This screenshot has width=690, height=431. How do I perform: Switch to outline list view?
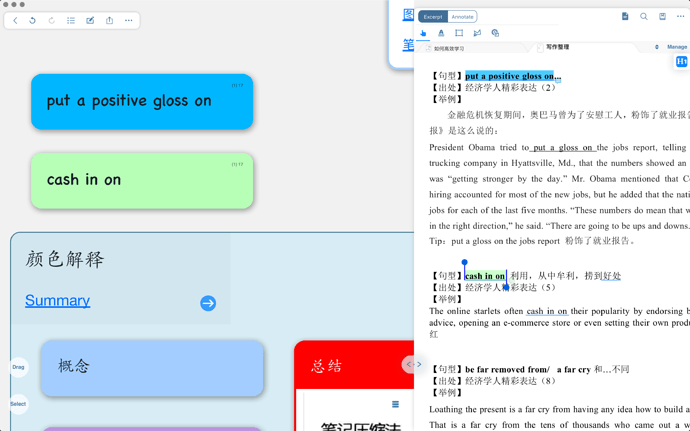[x=71, y=20]
